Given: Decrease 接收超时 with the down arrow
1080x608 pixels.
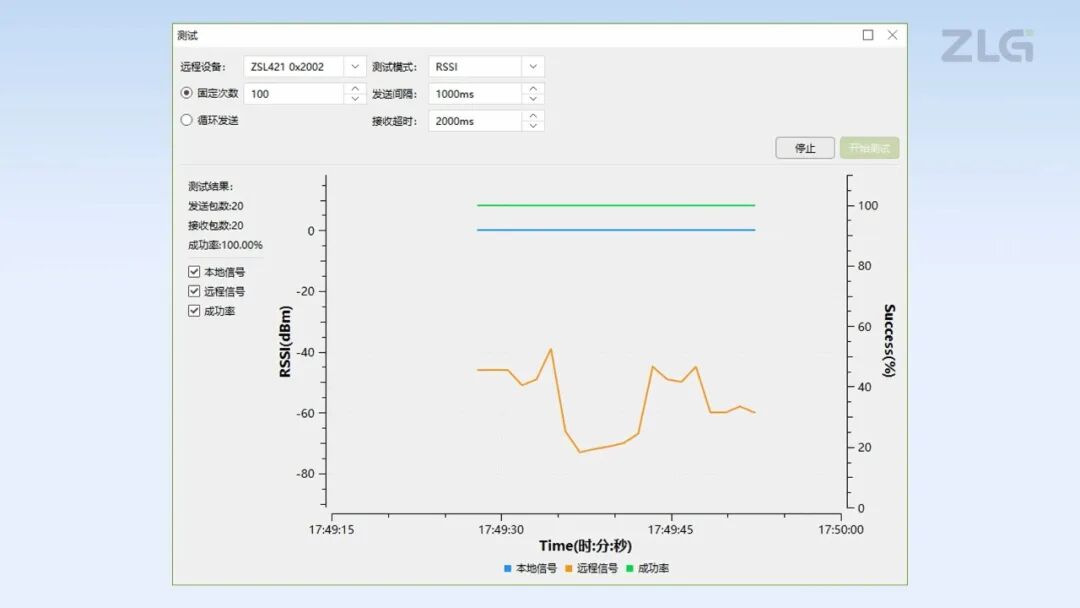Looking at the screenshot, I should [x=533, y=125].
